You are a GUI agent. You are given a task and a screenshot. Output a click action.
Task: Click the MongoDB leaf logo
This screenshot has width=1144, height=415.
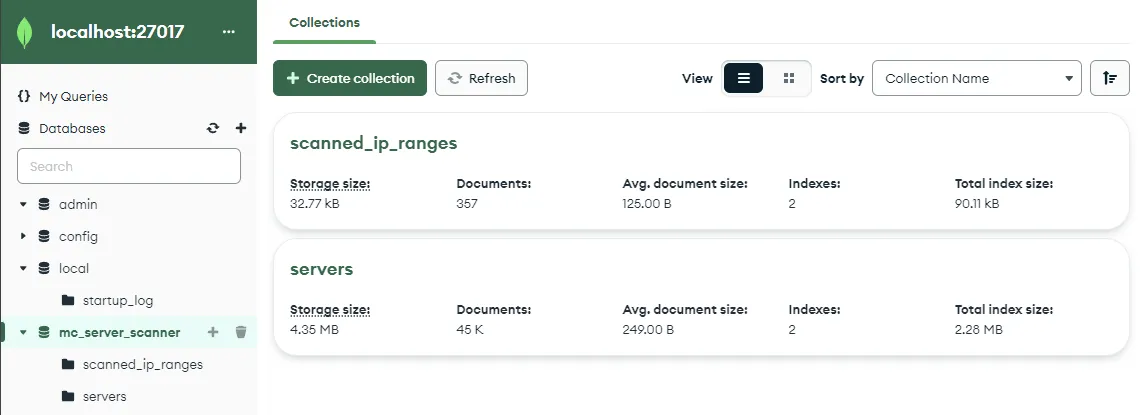(24, 32)
